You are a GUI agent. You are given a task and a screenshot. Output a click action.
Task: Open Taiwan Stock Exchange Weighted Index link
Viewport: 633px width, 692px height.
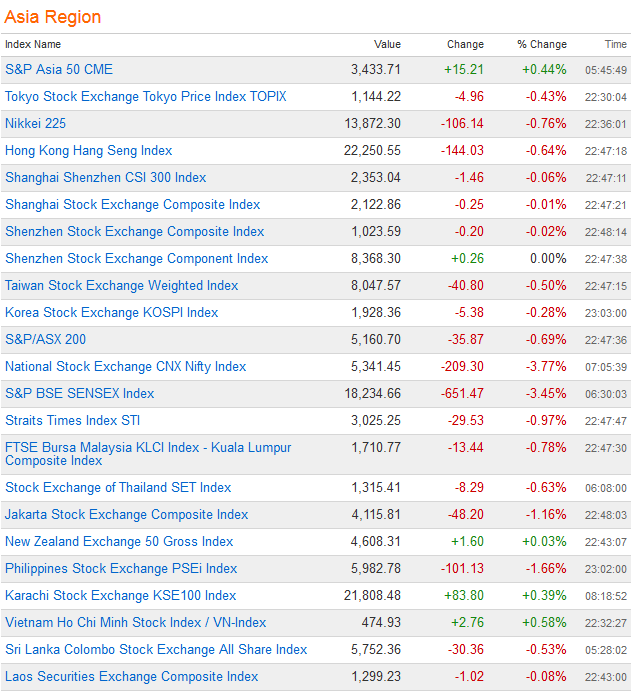(121, 285)
